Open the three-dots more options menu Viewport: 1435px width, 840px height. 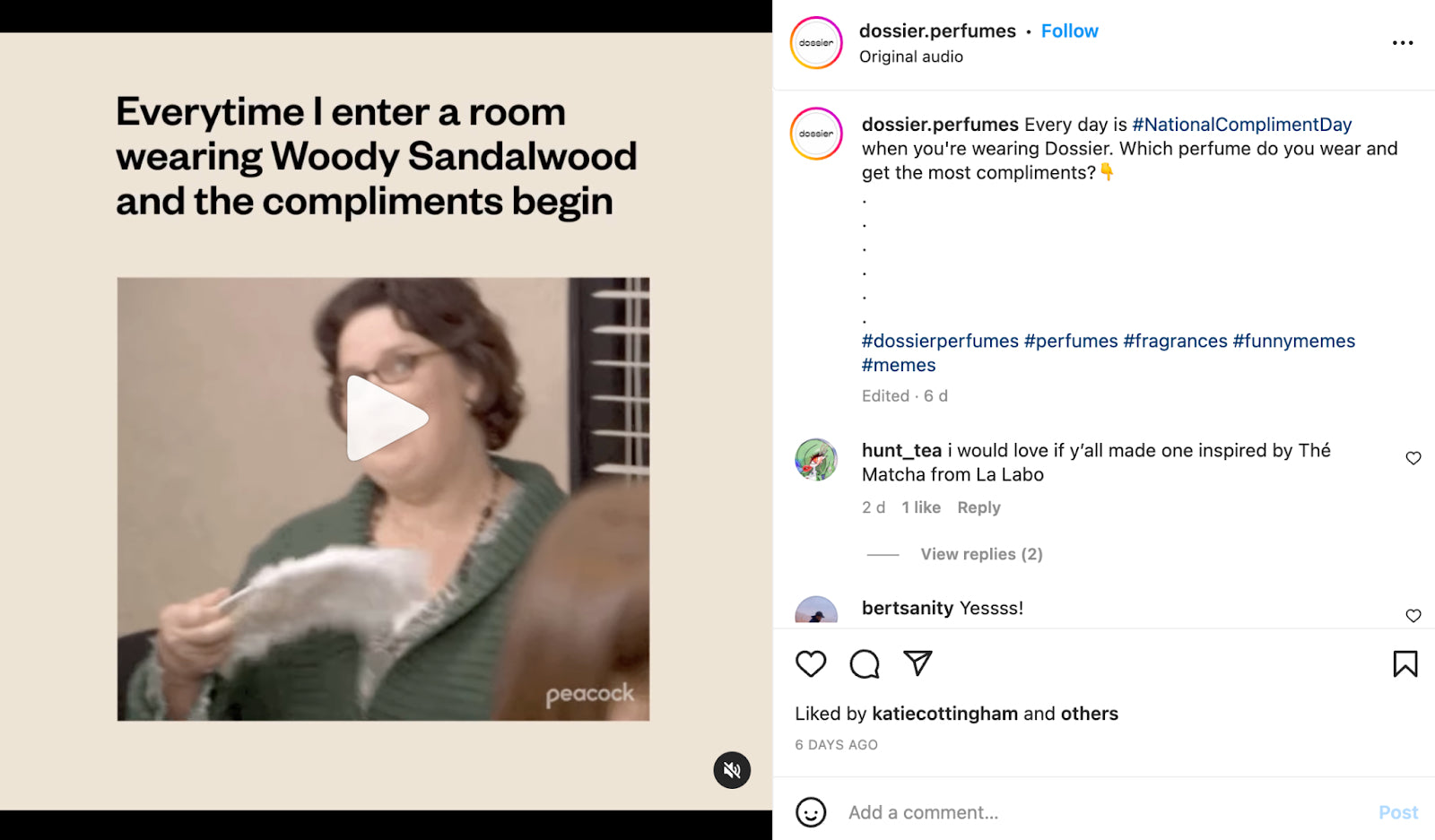click(x=1403, y=43)
